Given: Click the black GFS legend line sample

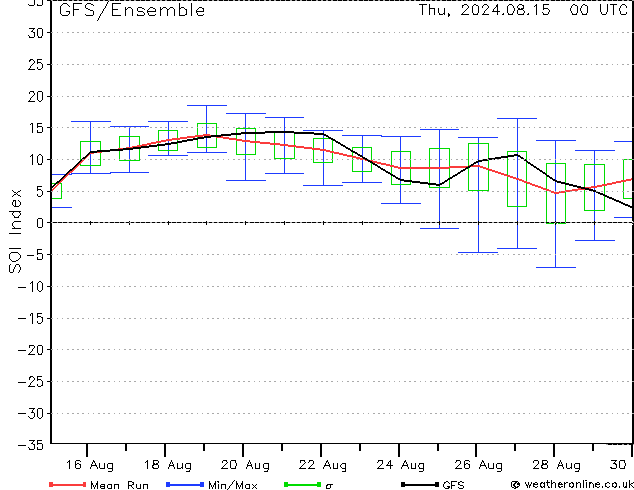Looking at the screenshot, I should point(420,484).
